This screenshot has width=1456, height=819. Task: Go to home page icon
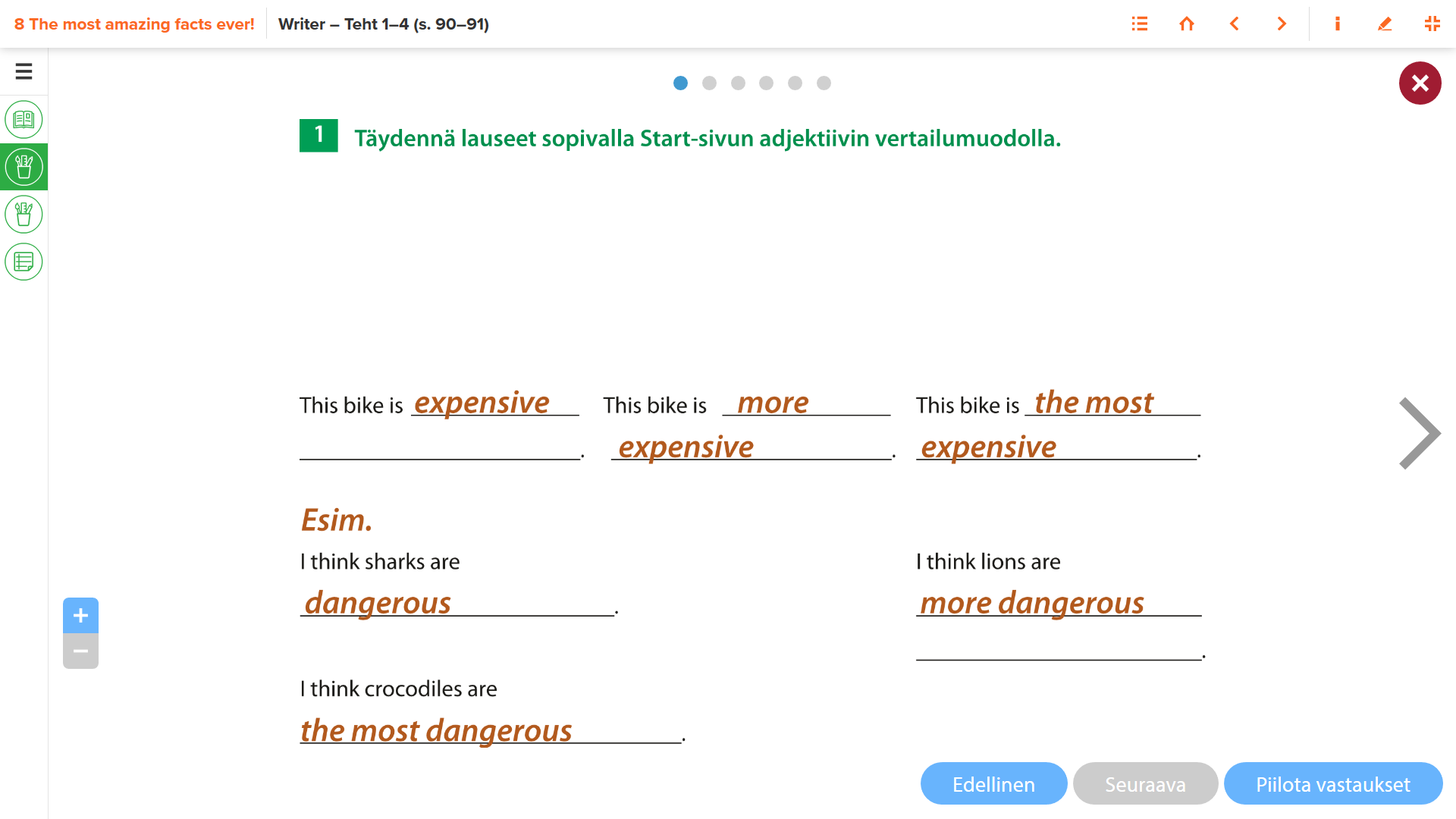1187,24
